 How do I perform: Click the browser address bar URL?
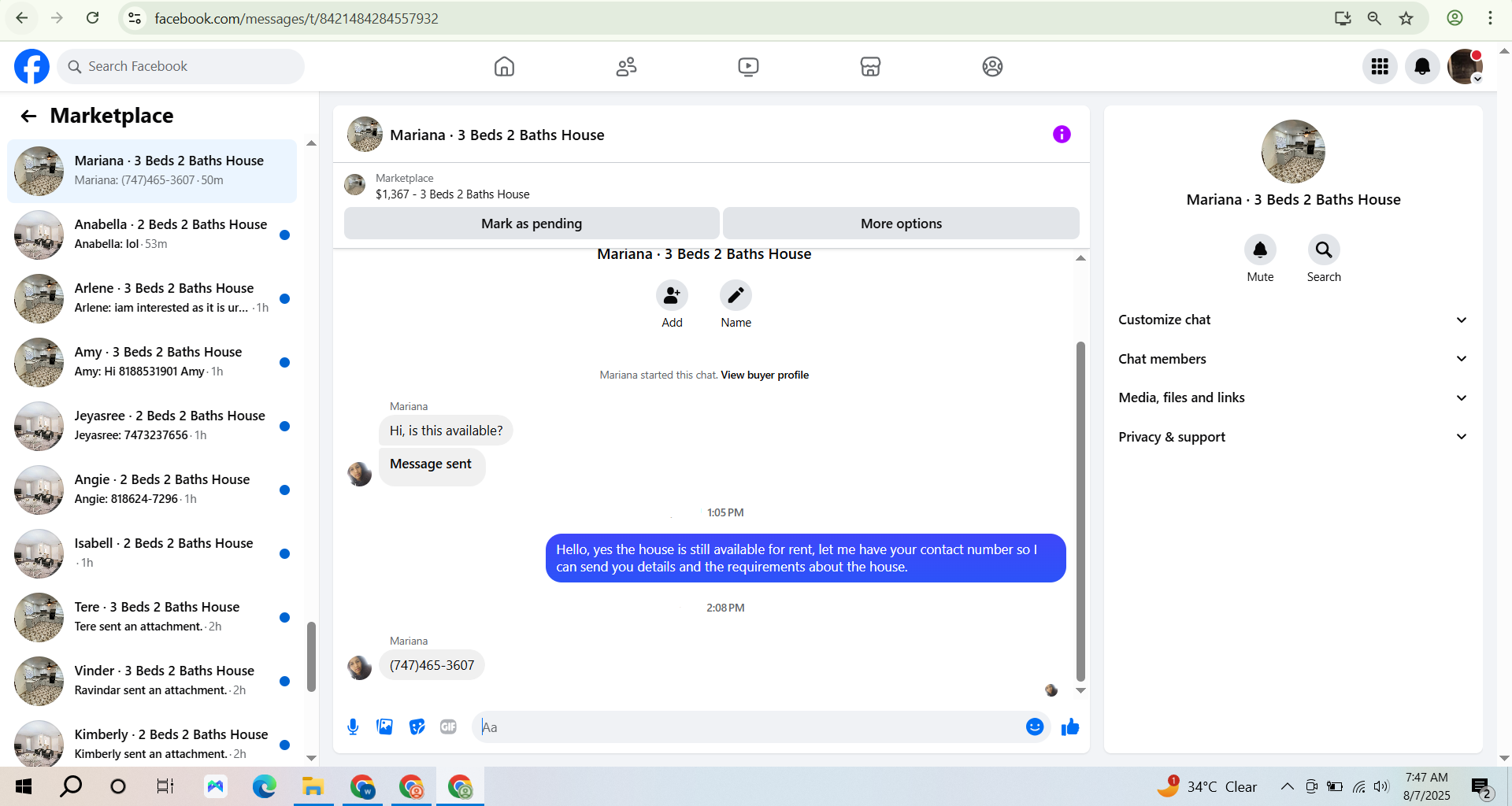pos(296,18)
